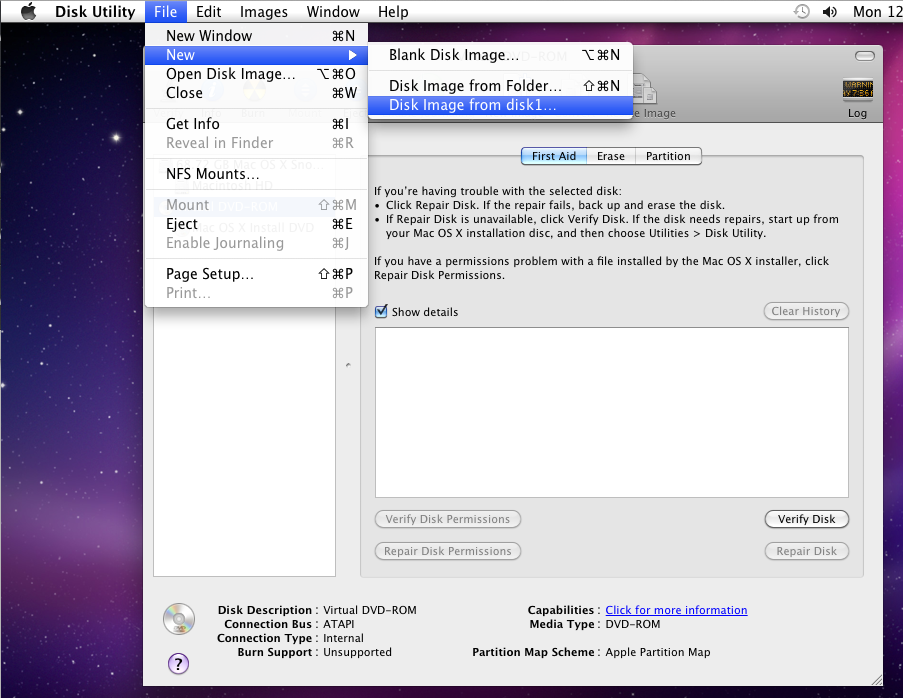
Task: Open the Images menu
Action: 264,12
